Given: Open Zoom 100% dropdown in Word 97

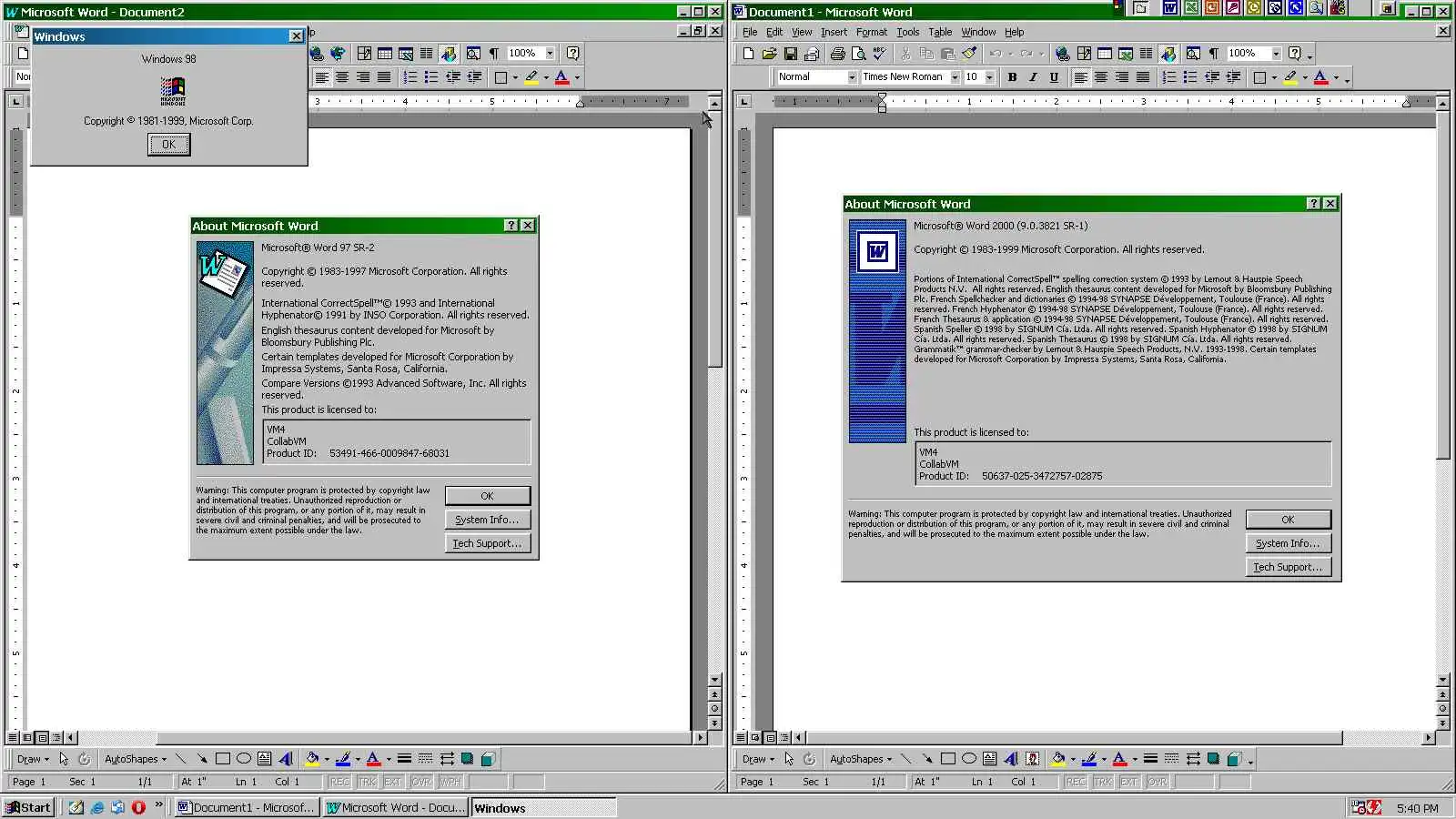Looking at the screenshot, I should [550, 54].
